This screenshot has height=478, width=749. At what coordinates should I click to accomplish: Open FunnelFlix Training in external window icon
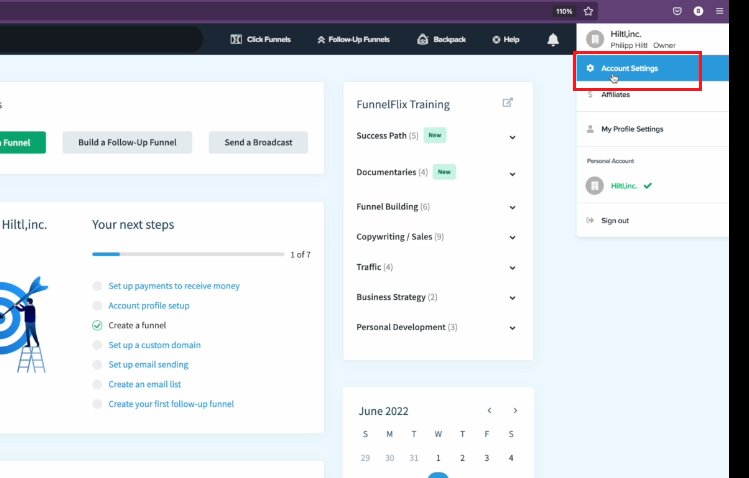pyautogui.click(x=507, y=103)
